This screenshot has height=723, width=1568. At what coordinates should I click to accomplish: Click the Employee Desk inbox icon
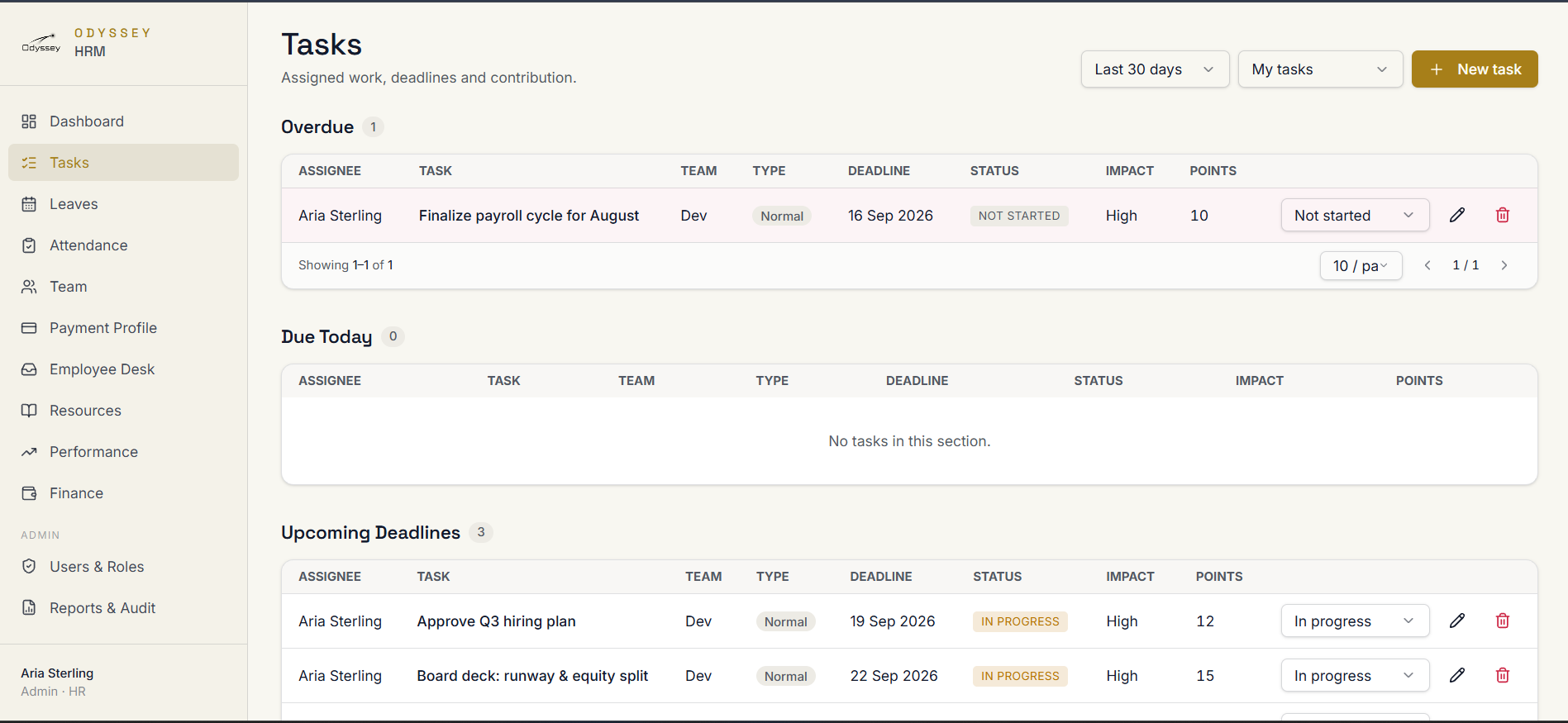[x=29, y=369]
